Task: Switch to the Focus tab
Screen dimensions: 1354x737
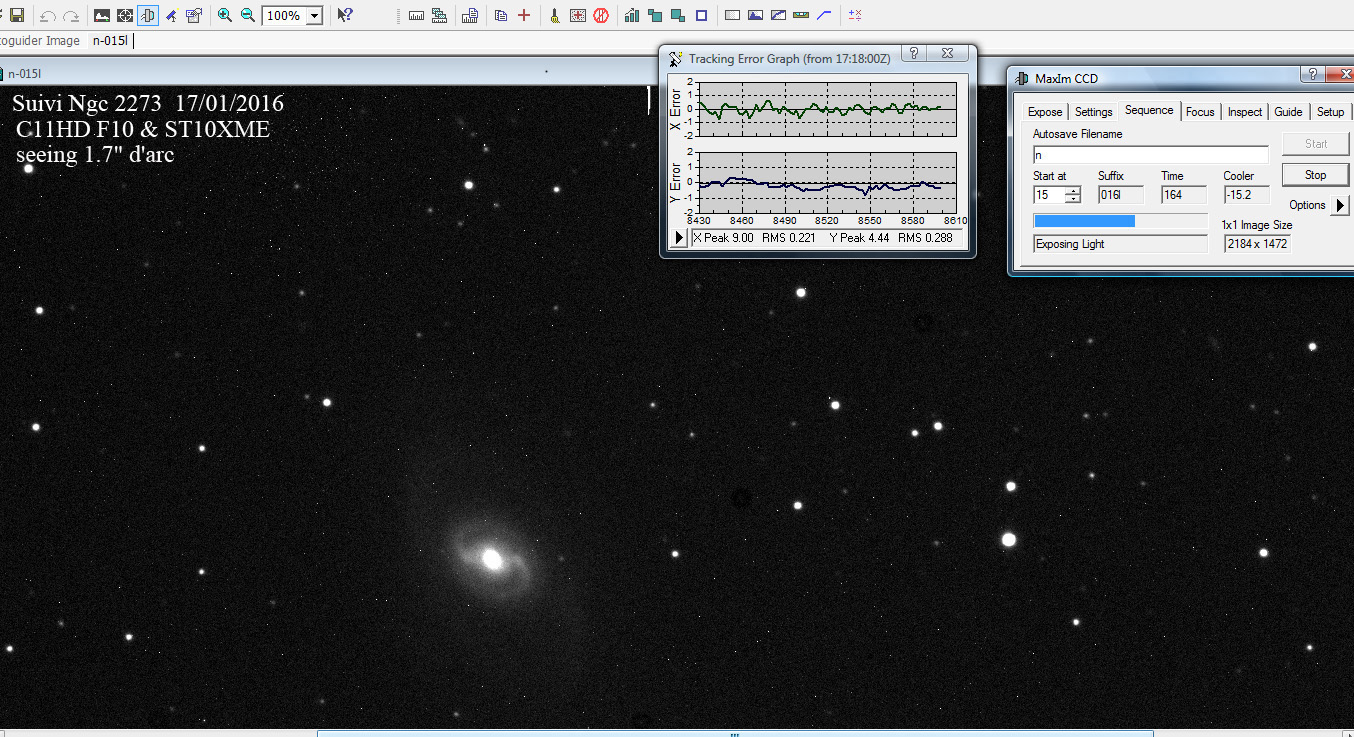Action: pyautogui.click(x=1200, y=112)
